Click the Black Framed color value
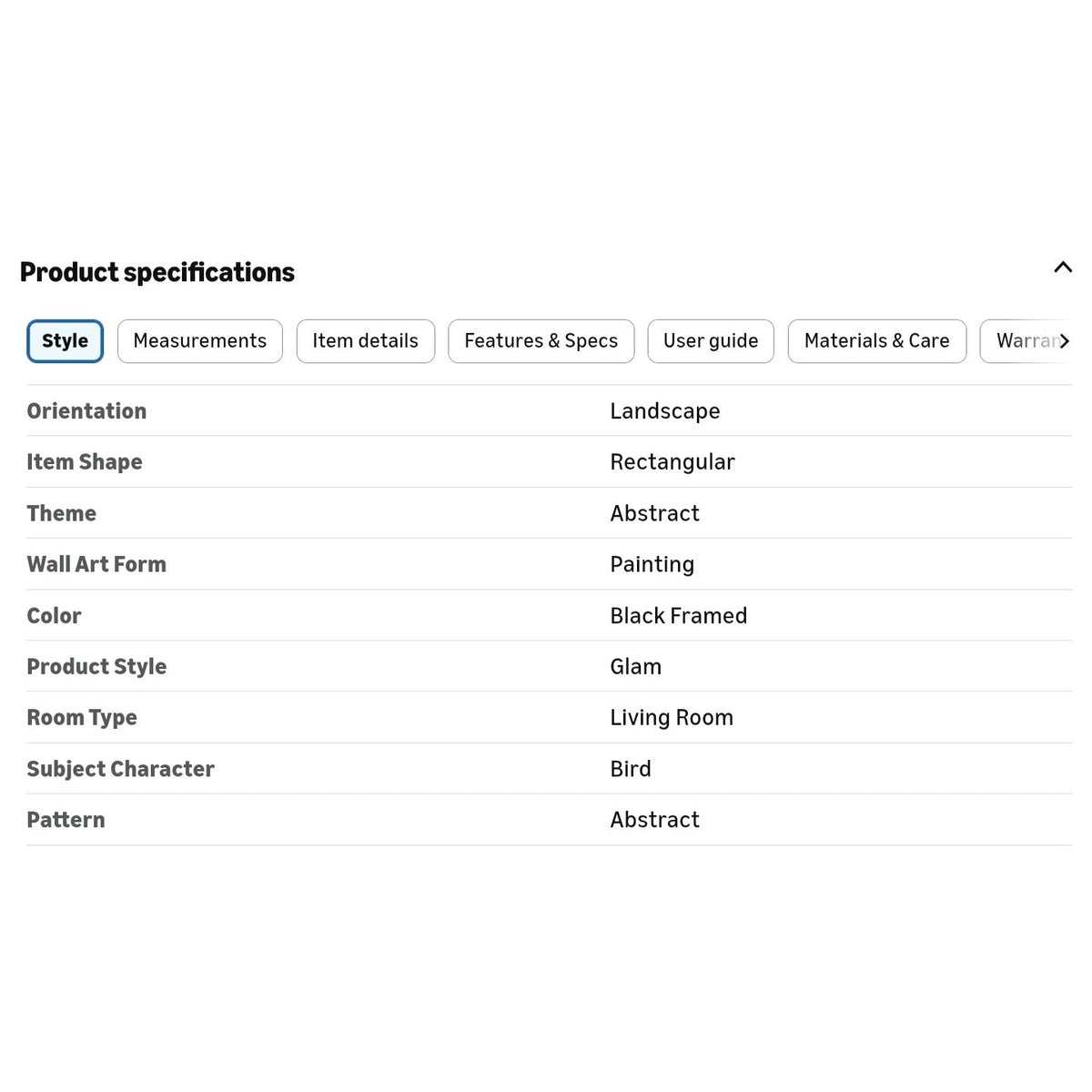1092x1092 pixels. 679,616
